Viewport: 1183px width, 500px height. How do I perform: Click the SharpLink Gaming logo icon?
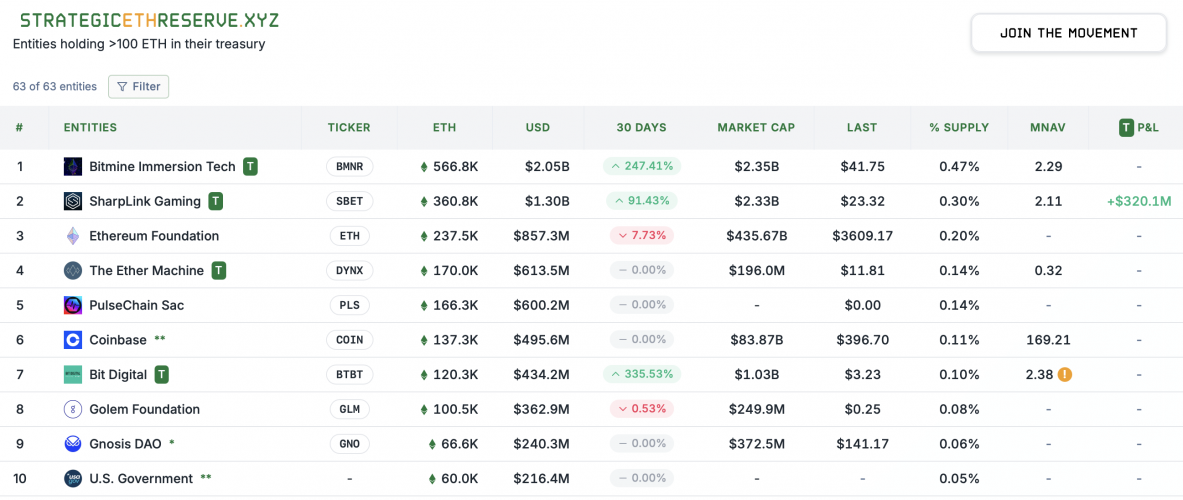point(73,201)
